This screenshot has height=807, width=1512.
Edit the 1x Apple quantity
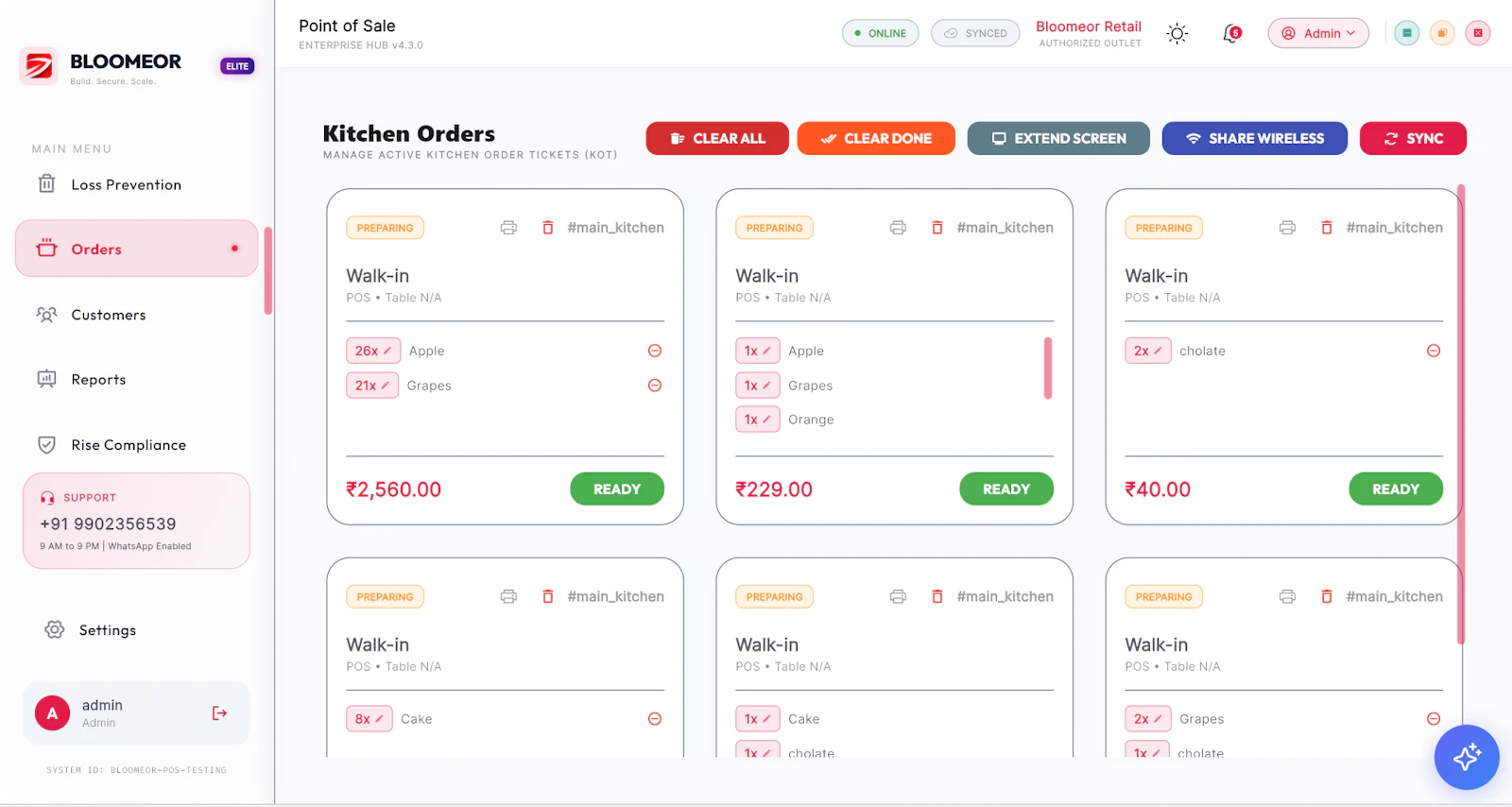[x=758, y=351]
